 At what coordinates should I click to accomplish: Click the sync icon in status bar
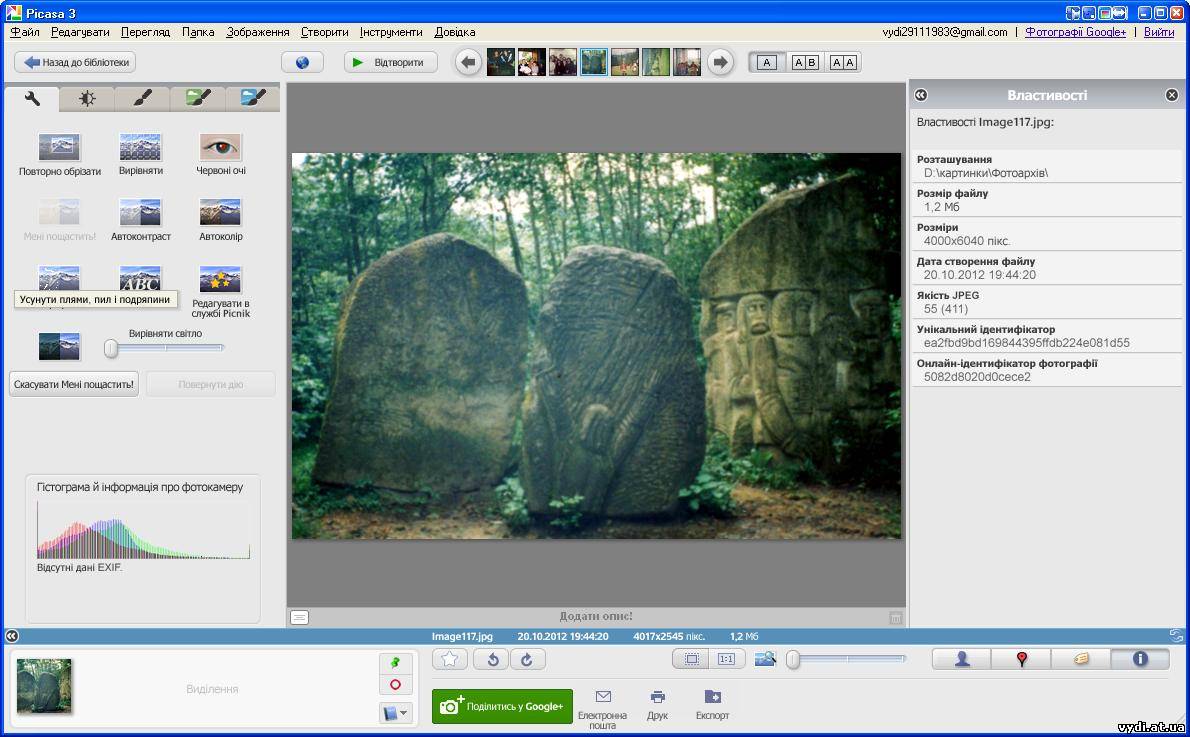[x=1176, y=636]
